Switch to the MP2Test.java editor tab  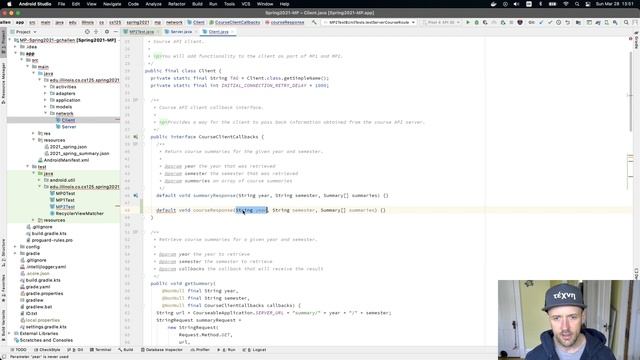point(141,31)
